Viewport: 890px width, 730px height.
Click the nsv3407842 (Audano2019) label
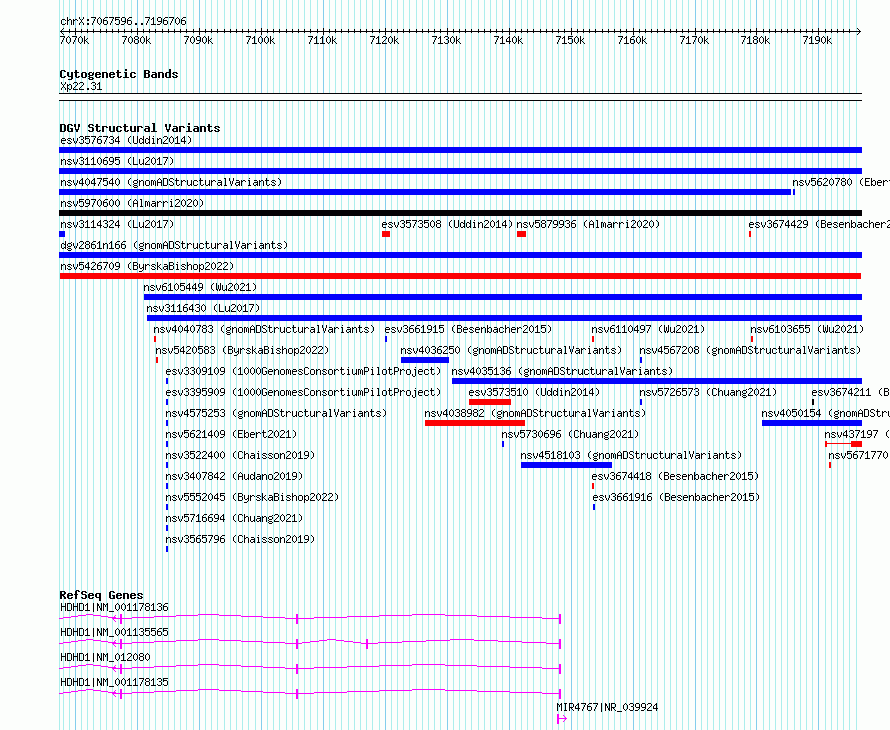pyautogui.click(x=234, y=476)
